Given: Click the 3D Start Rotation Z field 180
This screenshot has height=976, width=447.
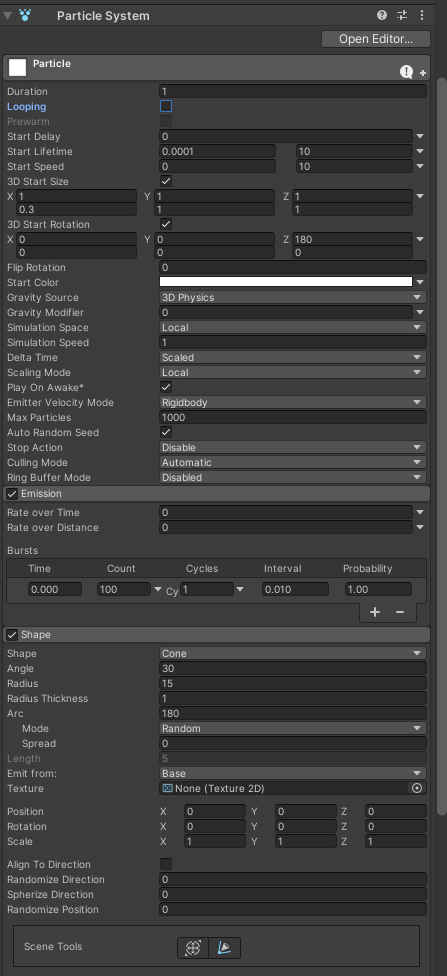Looking at the screenshot, I should click(352, 239).
